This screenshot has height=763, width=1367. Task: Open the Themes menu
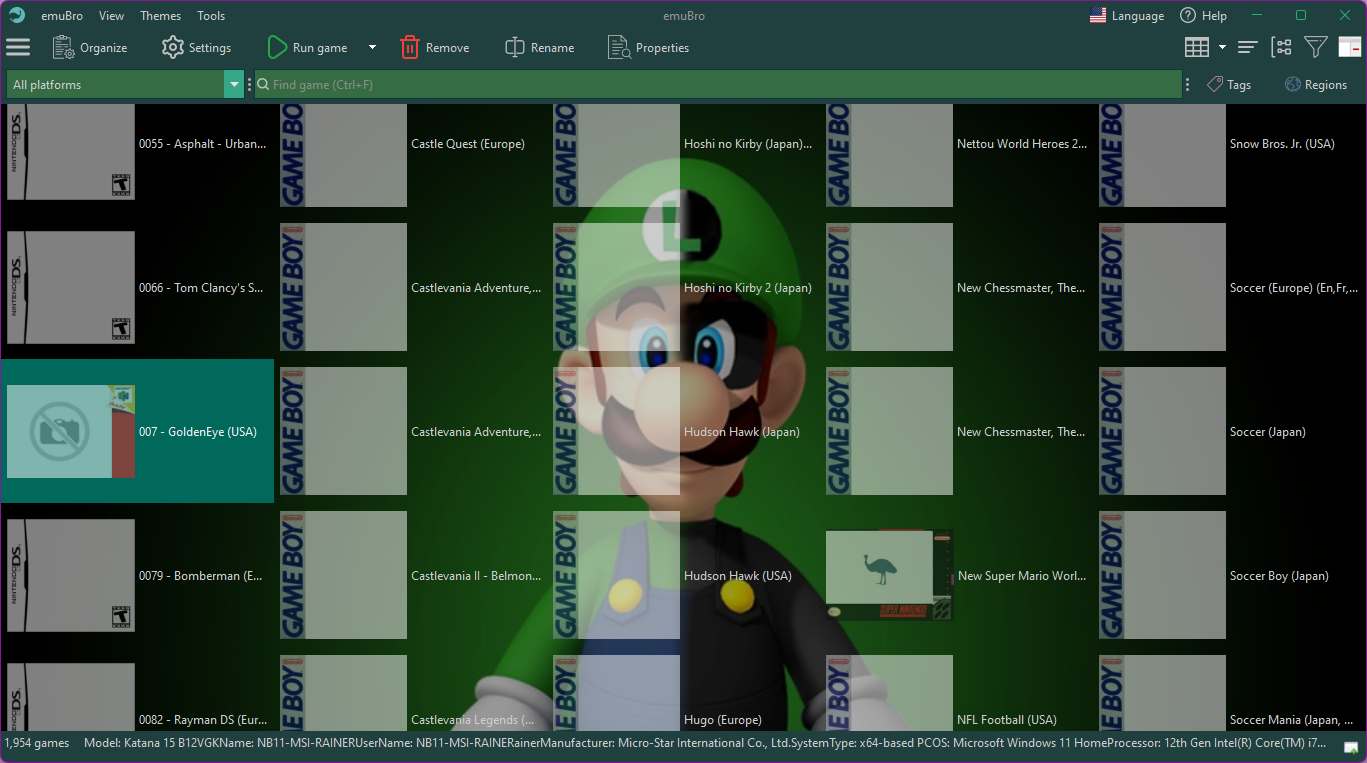pos(160,15)
